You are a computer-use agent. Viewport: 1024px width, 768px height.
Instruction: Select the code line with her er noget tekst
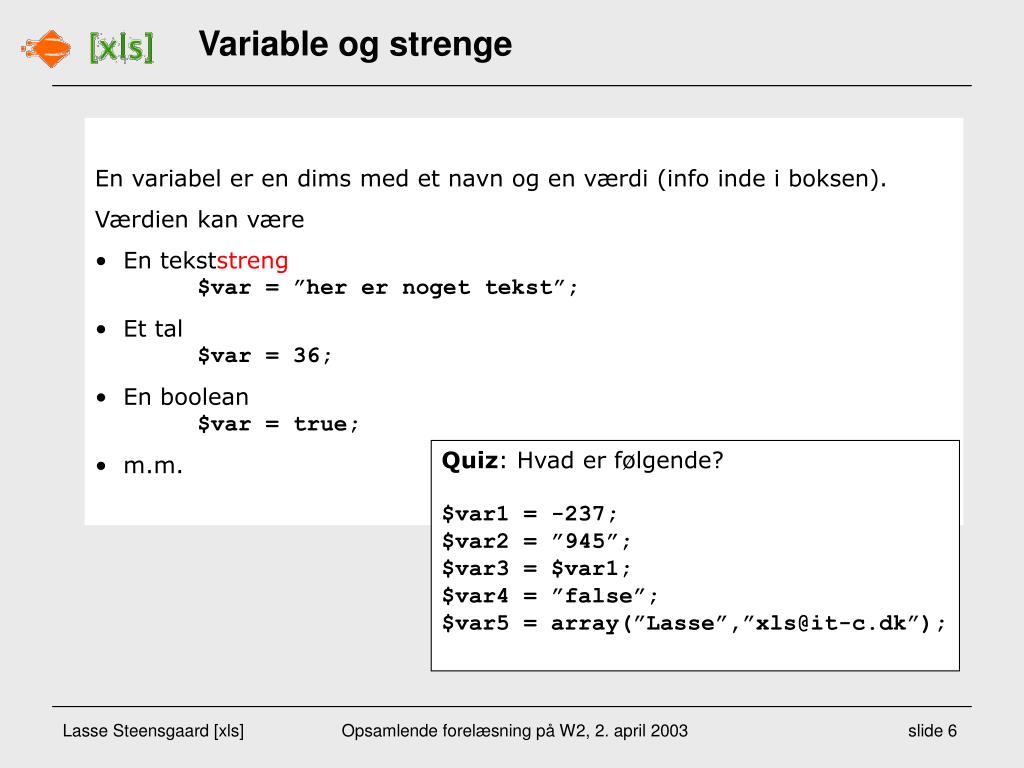(x=388, y=288)
